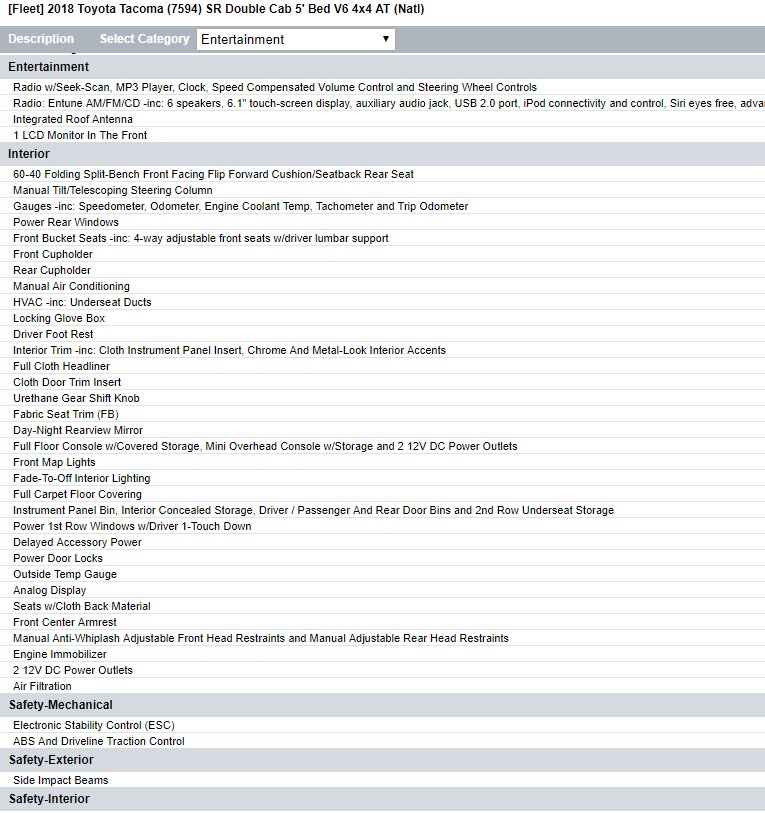Select the Interior section header
765x813 pixels.
pyautogui.click(x=382, y=154)
